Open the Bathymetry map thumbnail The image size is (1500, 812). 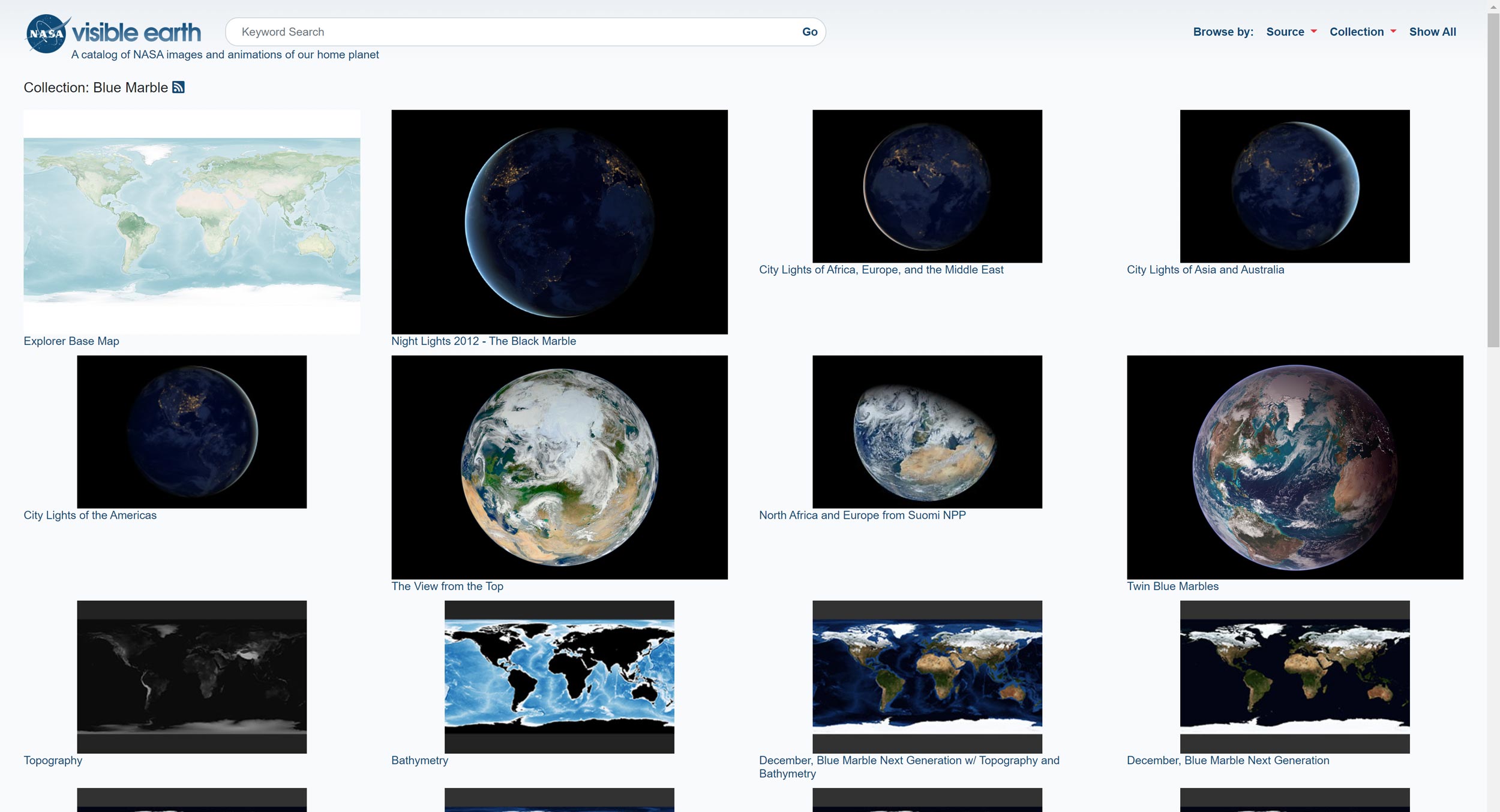[559, 676]
